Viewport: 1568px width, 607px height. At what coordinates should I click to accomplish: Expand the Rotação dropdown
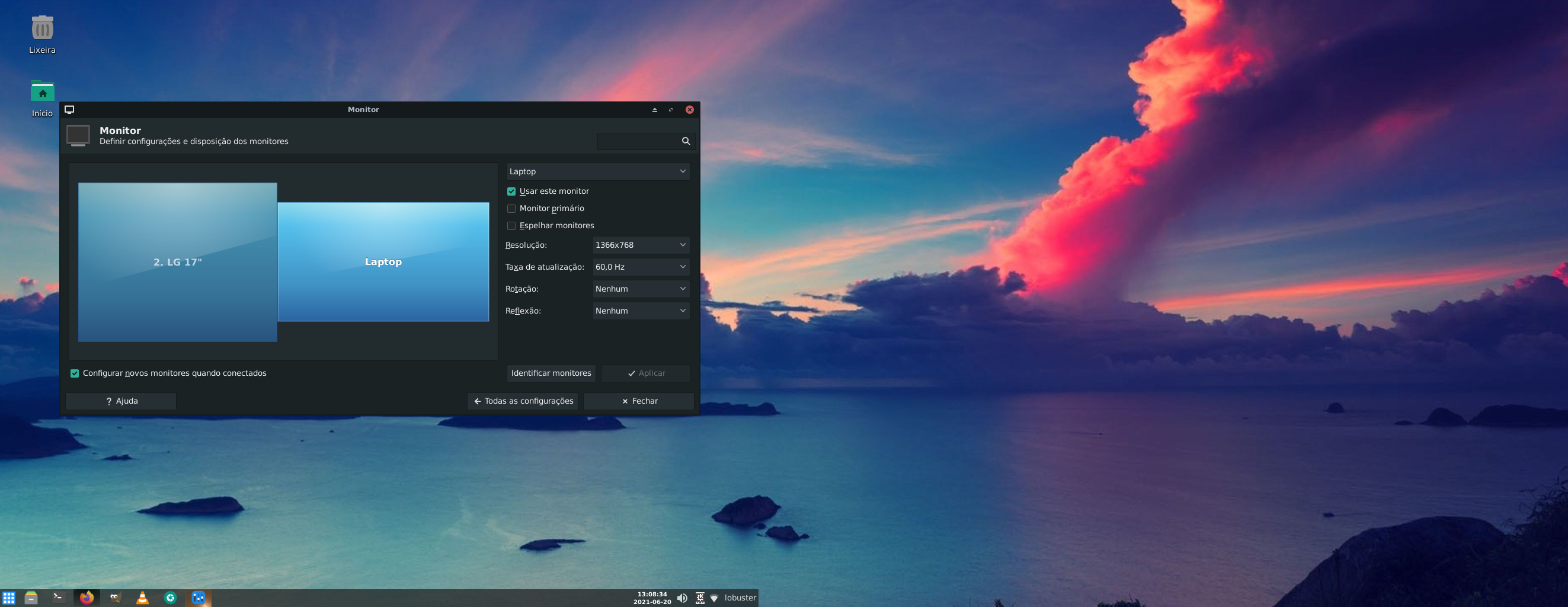click(x=641, y=289)
